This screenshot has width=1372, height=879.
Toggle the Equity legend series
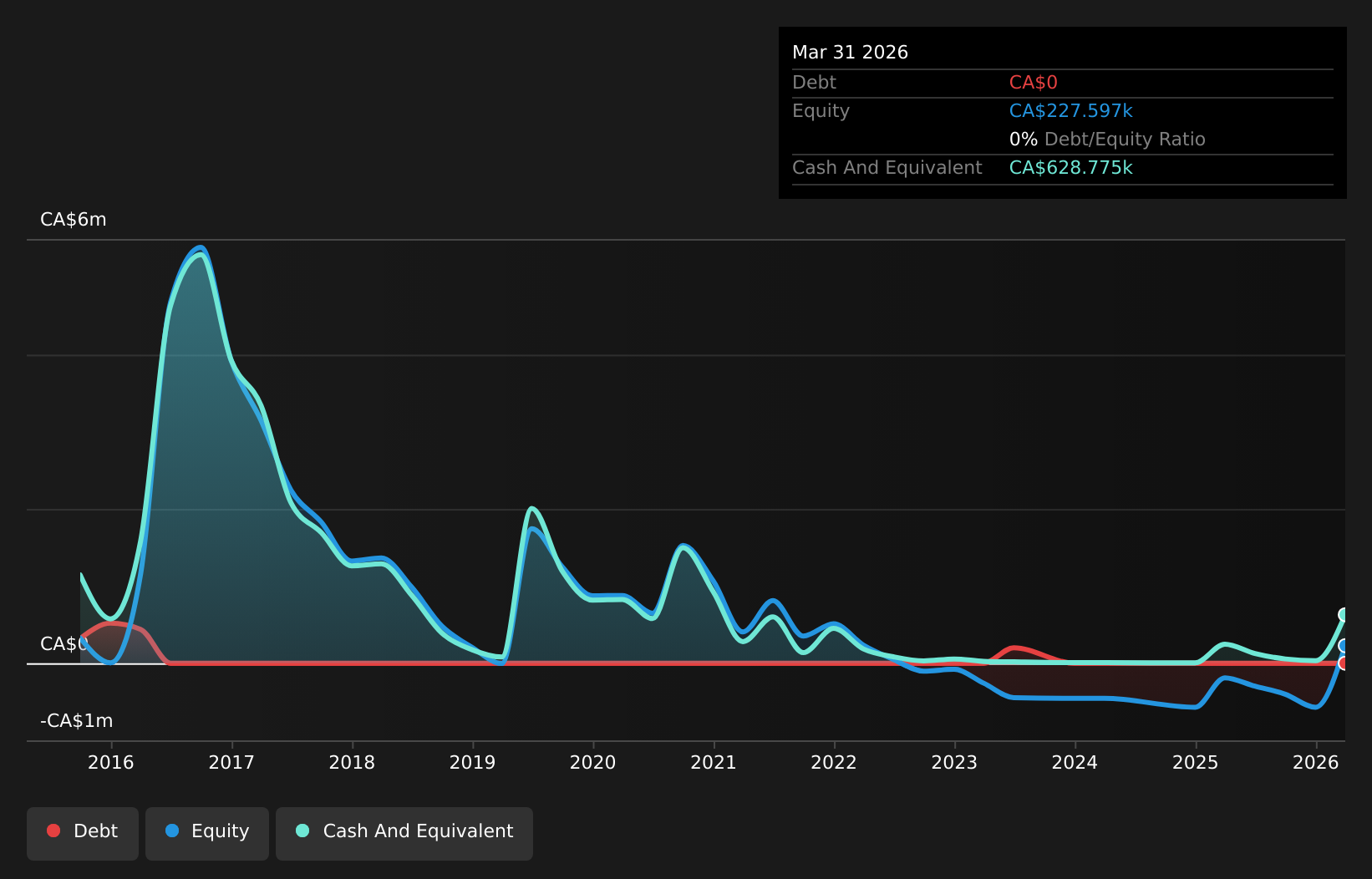(207, 833)
